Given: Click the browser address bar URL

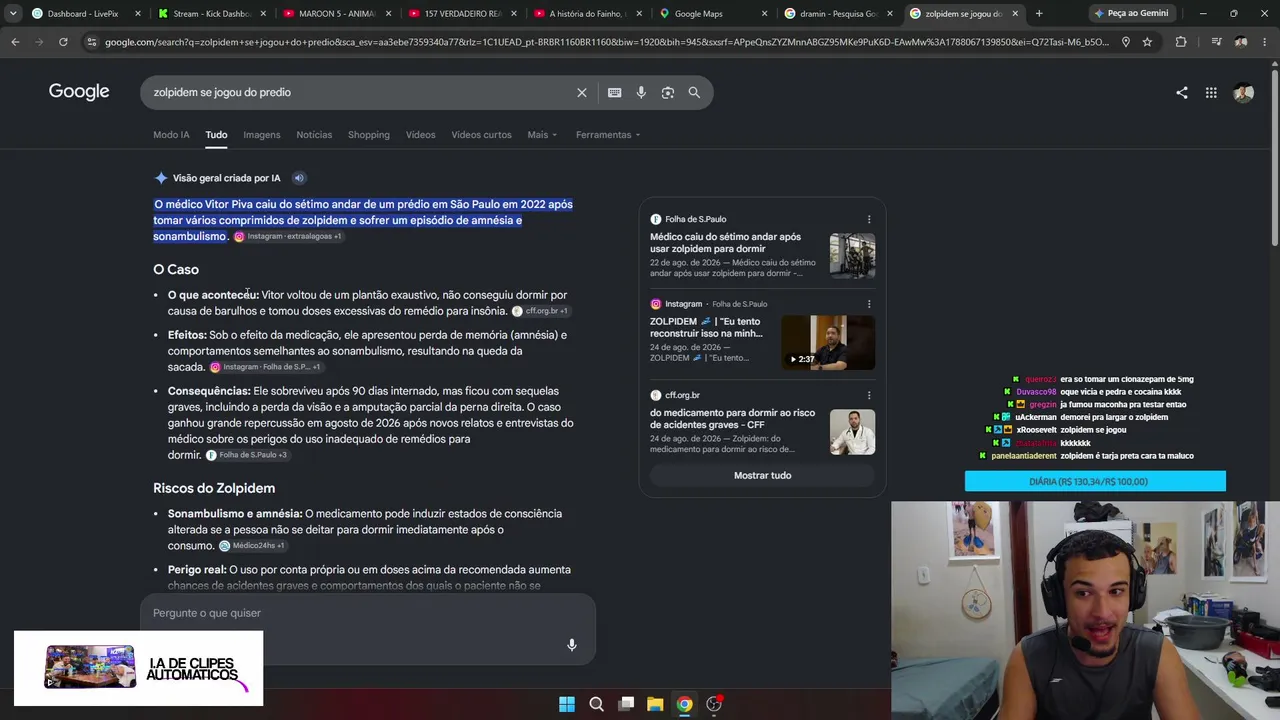Looking at the screenshot, I should click(606, 42).
